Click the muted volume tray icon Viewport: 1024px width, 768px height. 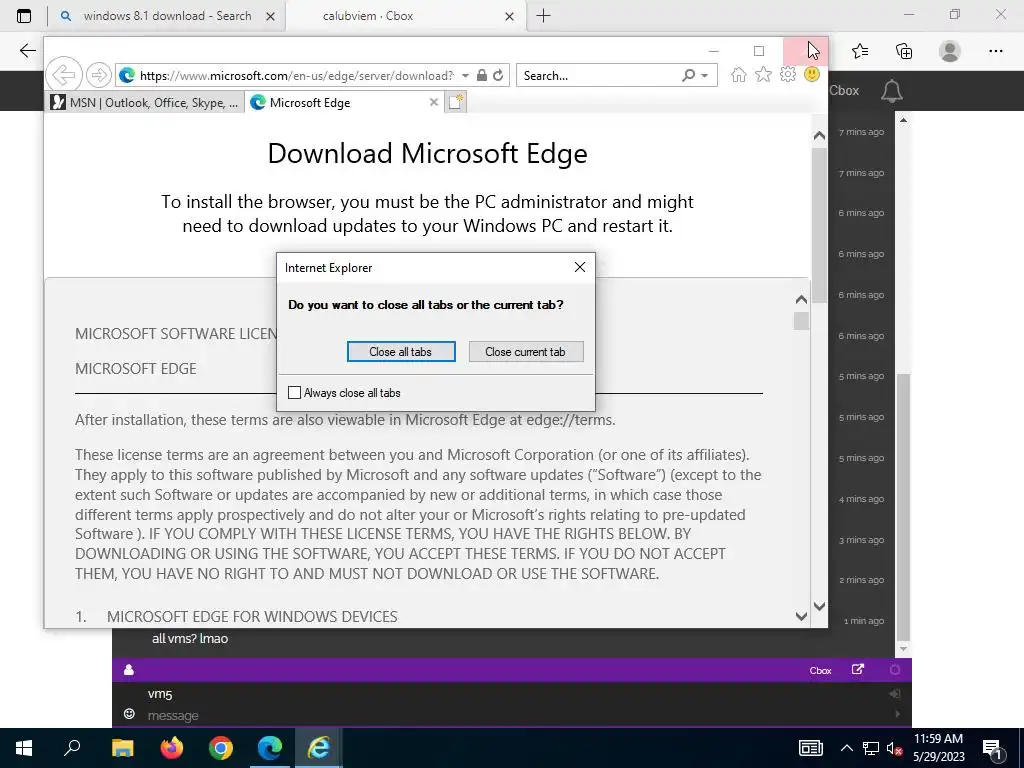[x=895, y=748]
